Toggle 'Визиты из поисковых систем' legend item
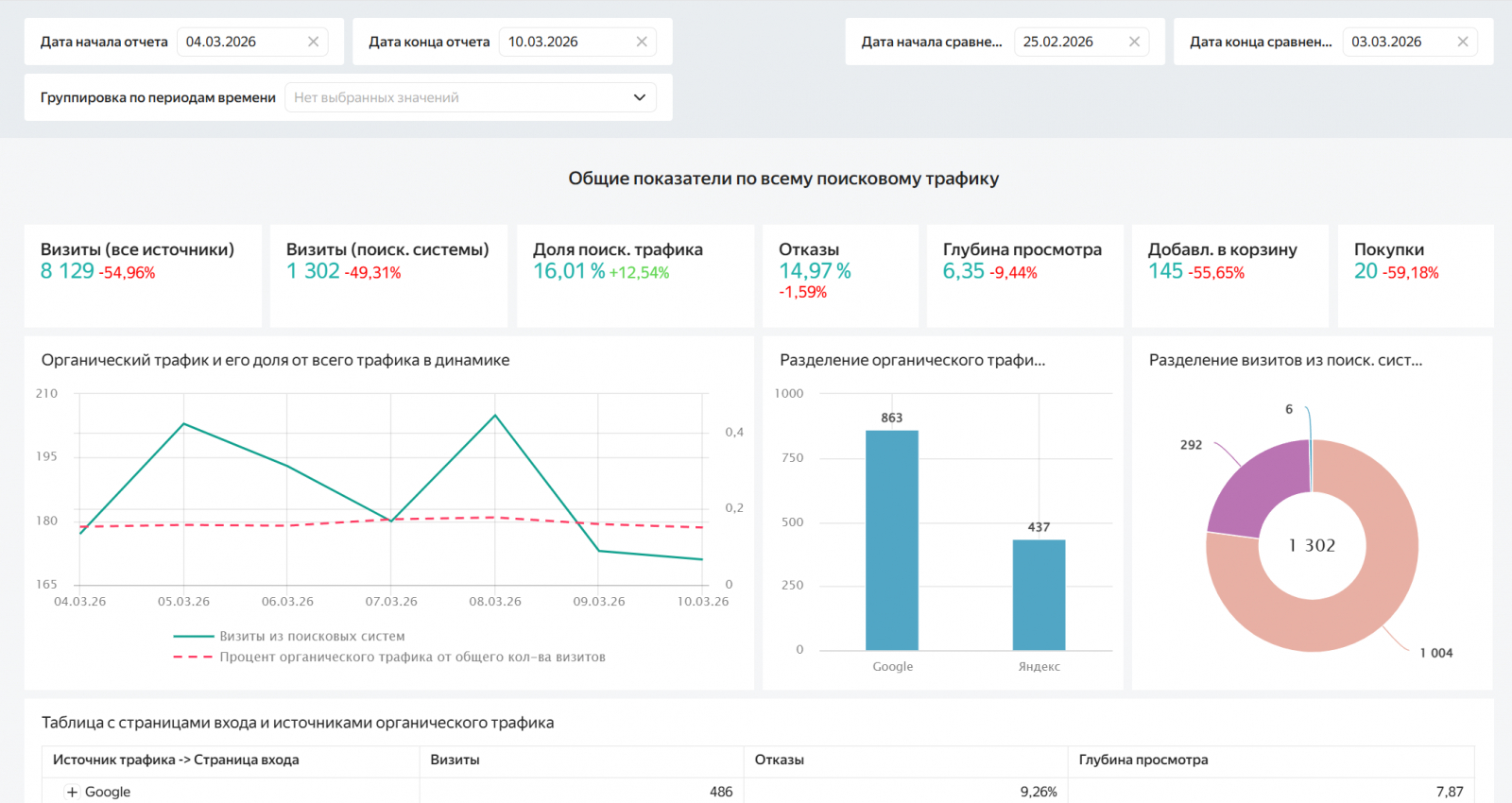The image size is (1512, 803). (x=312, y=637)
